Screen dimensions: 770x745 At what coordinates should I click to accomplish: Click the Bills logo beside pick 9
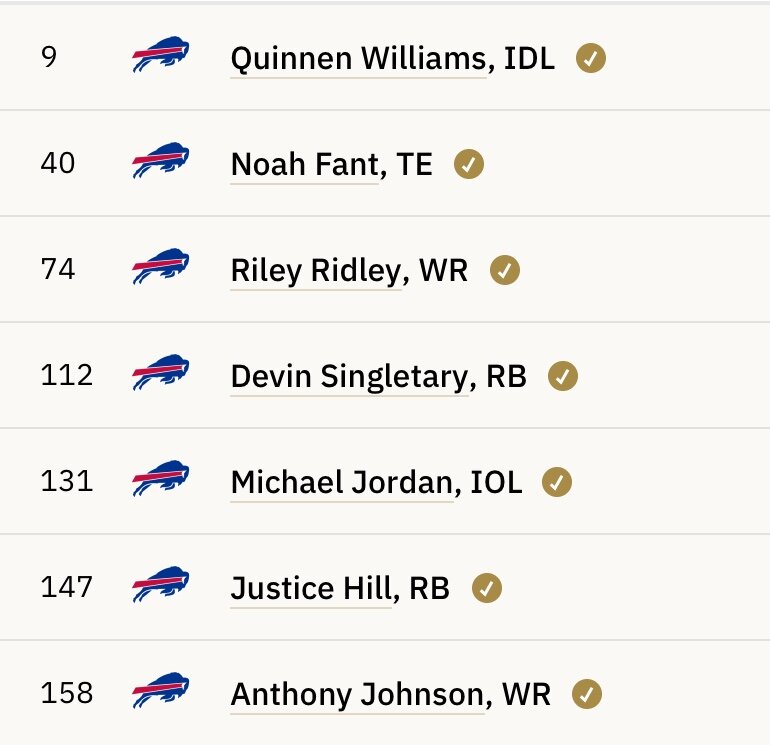pos(161,54)
